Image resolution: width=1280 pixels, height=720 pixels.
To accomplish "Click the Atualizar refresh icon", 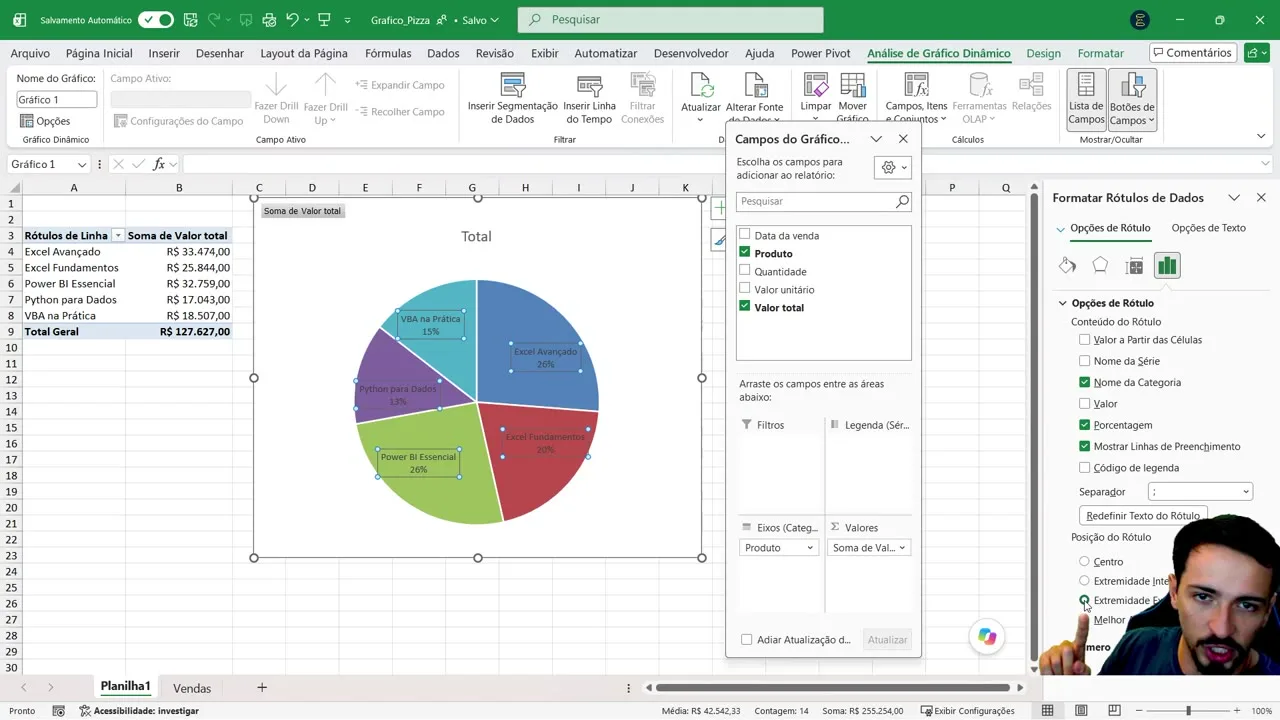I will tap(700, 86).
